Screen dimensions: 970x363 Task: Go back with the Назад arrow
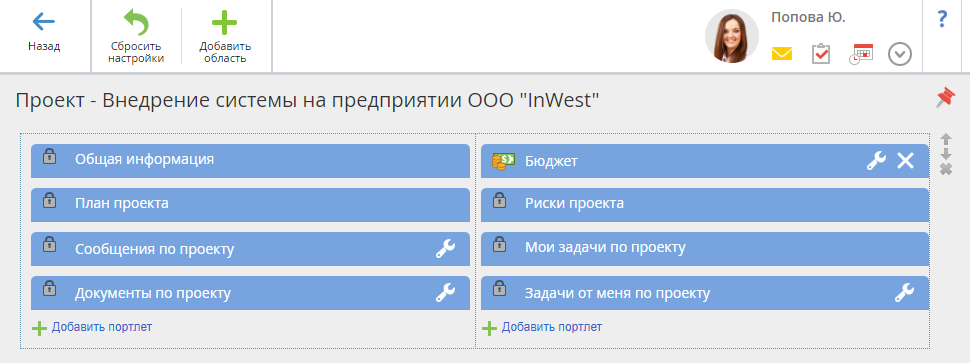tap(43, 22)
